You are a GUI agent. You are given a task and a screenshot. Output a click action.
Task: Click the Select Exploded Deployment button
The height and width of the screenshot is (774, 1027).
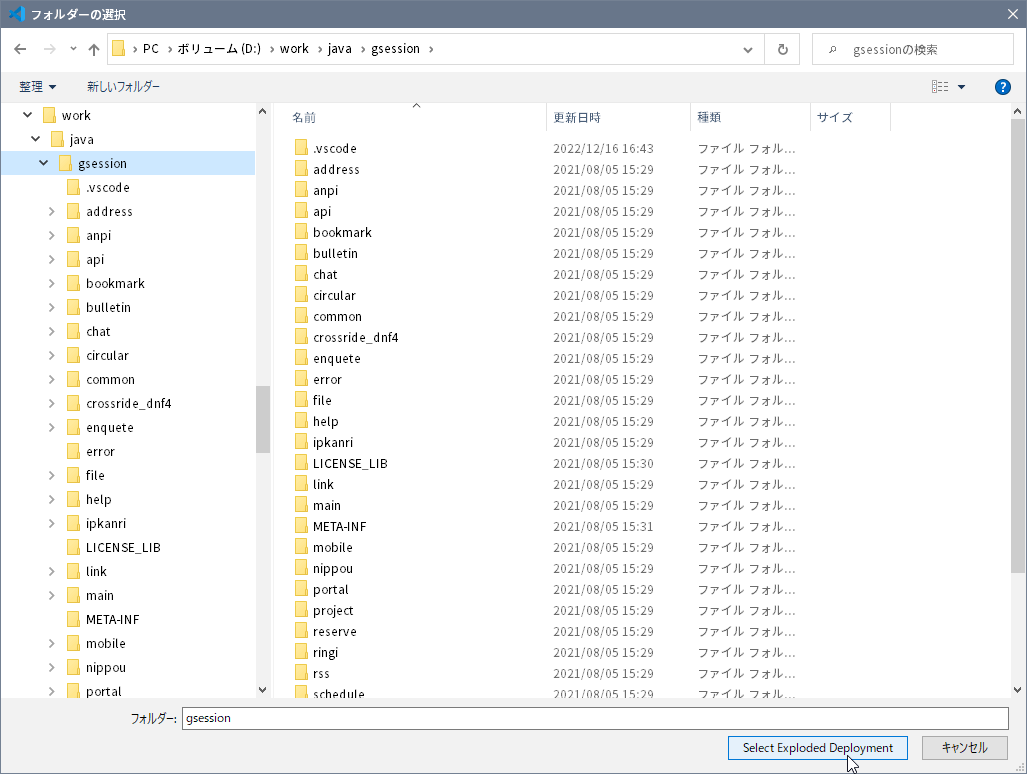pos(817,748)
